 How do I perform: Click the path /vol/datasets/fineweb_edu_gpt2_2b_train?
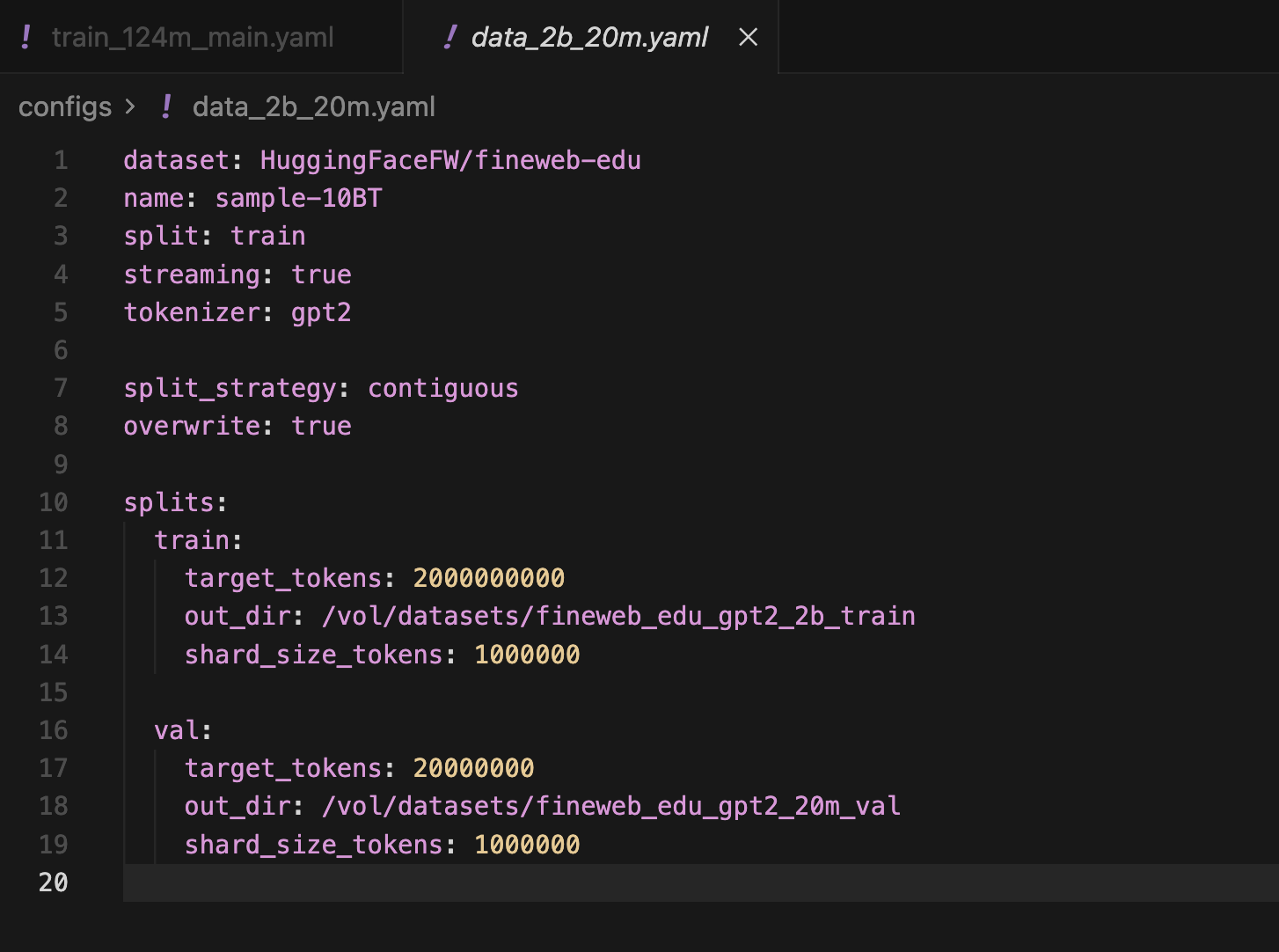pyautogui.click(x=619, y=616)
